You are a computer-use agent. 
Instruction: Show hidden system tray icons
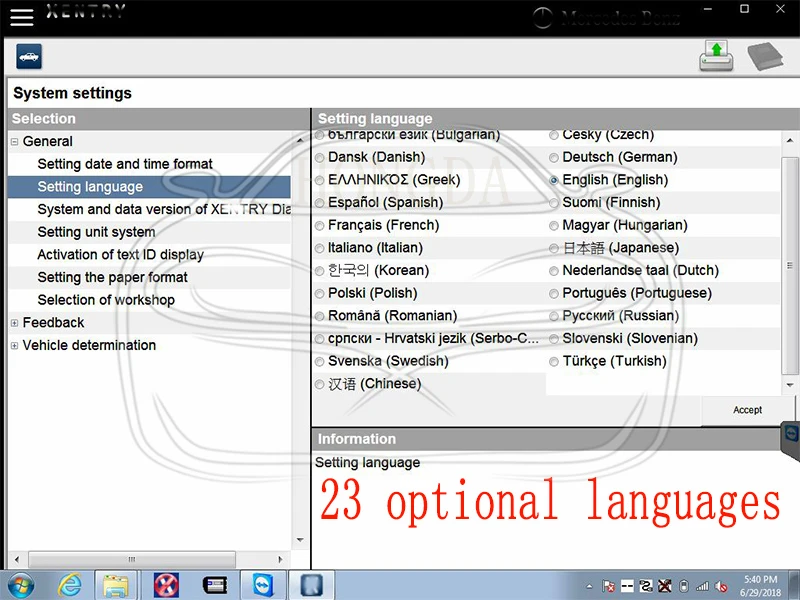point(589,586)
